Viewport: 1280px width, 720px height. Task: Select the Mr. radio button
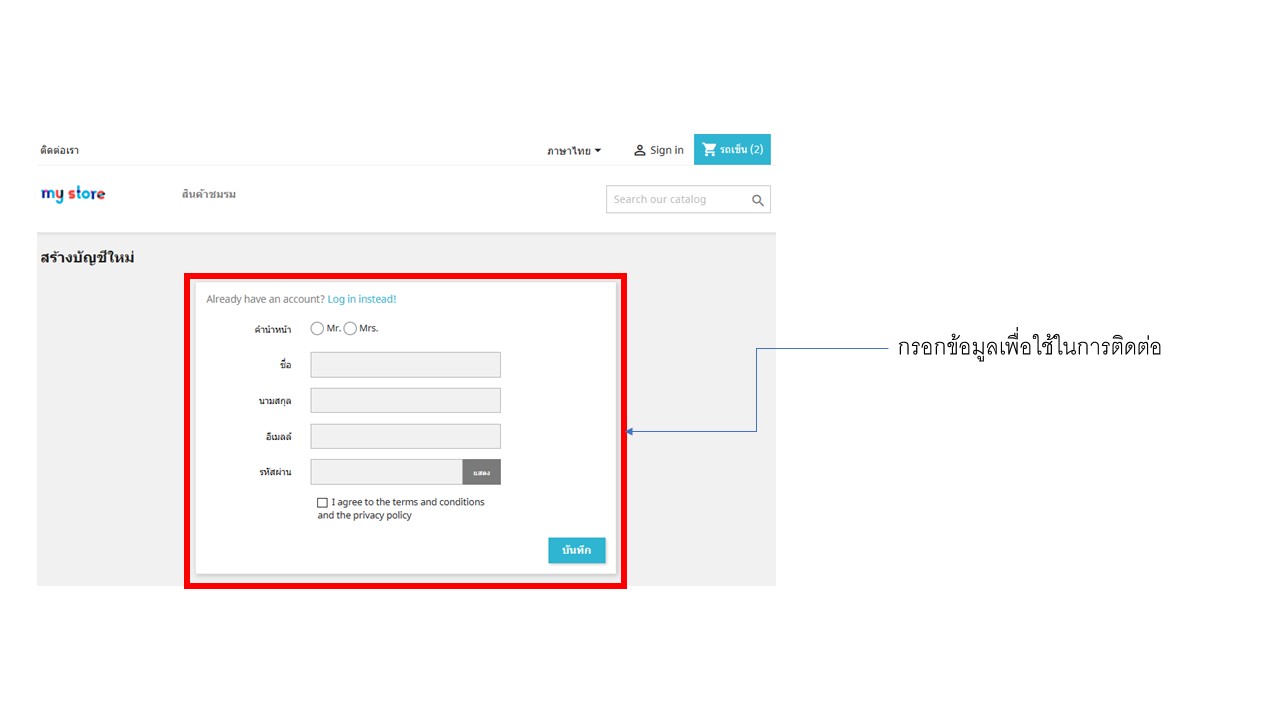[317, 328]
